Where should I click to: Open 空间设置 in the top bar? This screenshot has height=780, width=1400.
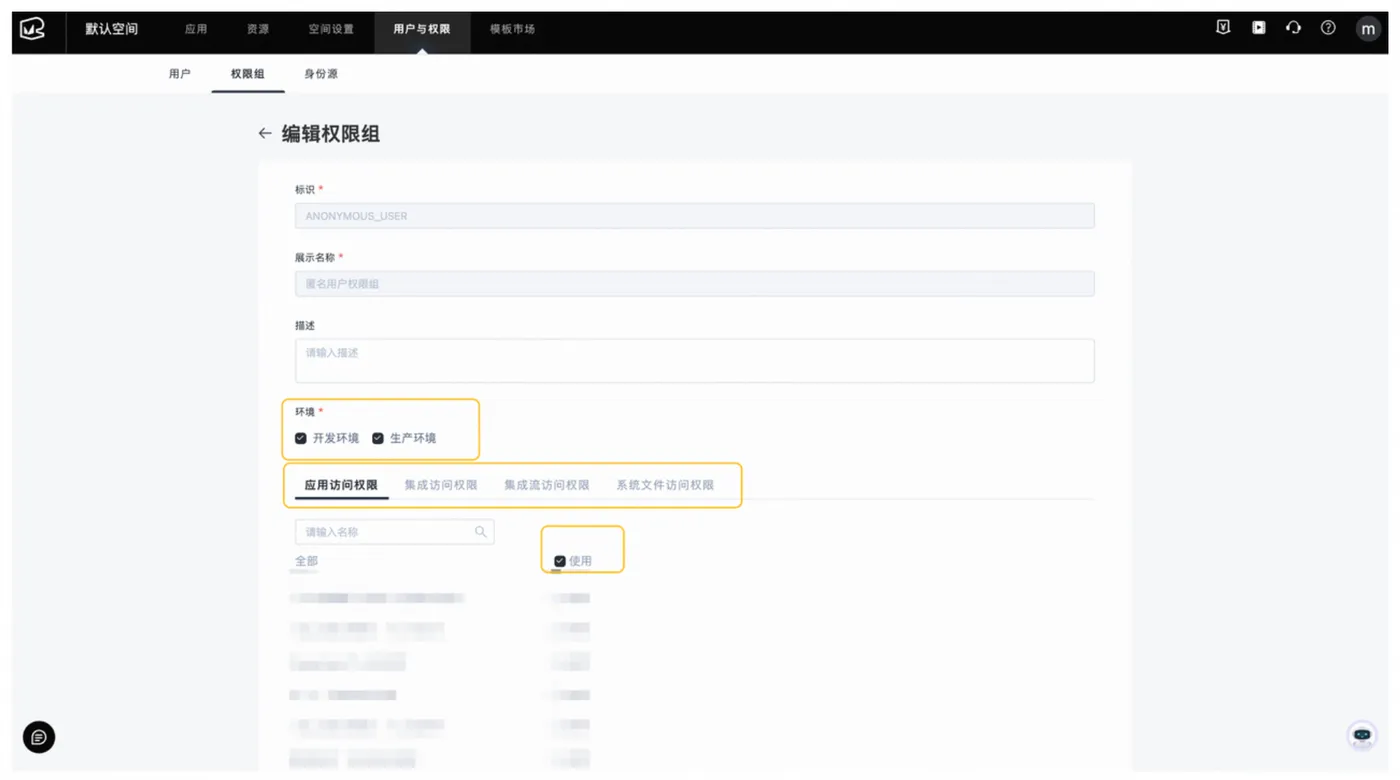(x=331, y=29)
